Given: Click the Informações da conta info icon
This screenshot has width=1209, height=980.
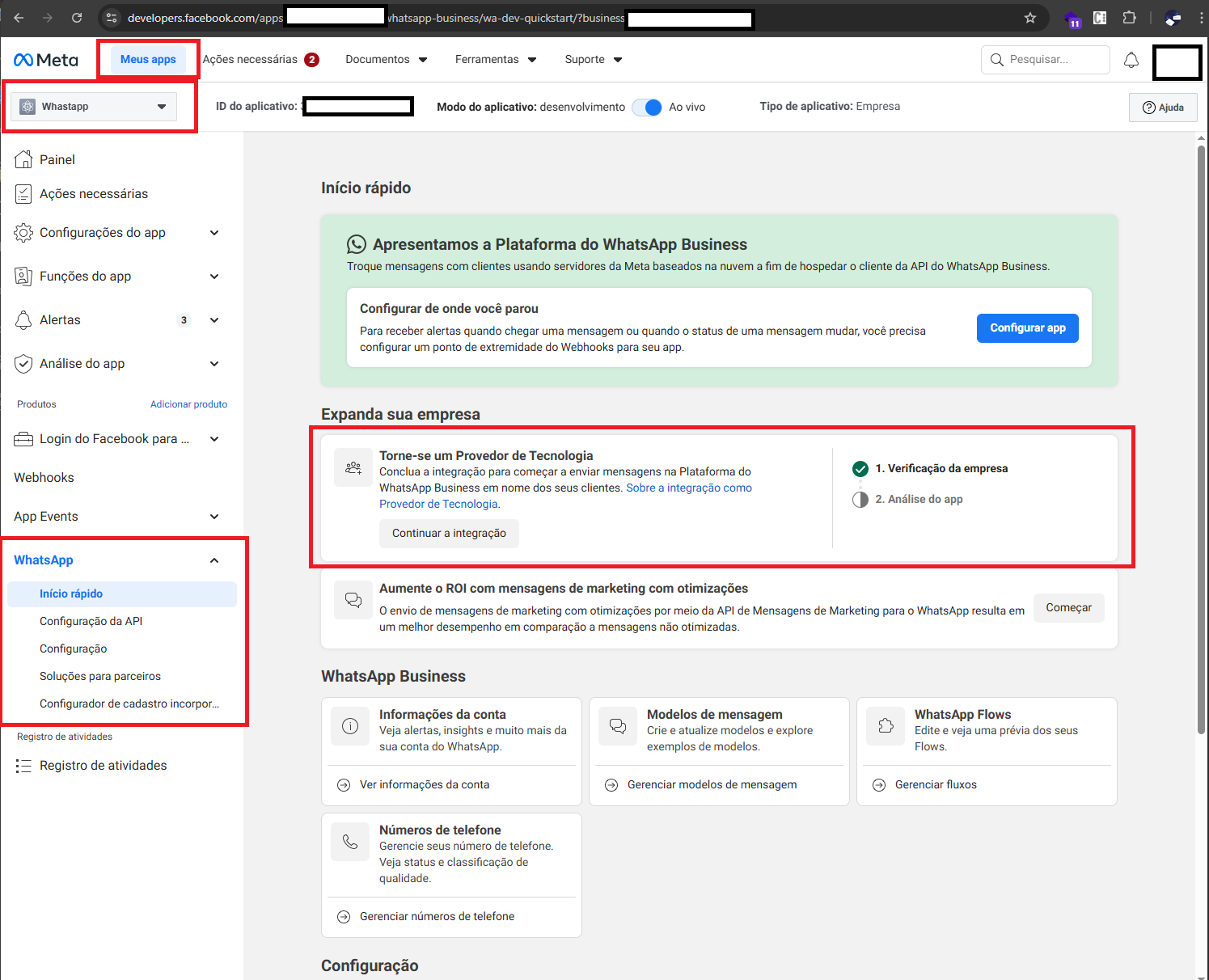Looking at the screenshot, I should (x=350, y=726).
